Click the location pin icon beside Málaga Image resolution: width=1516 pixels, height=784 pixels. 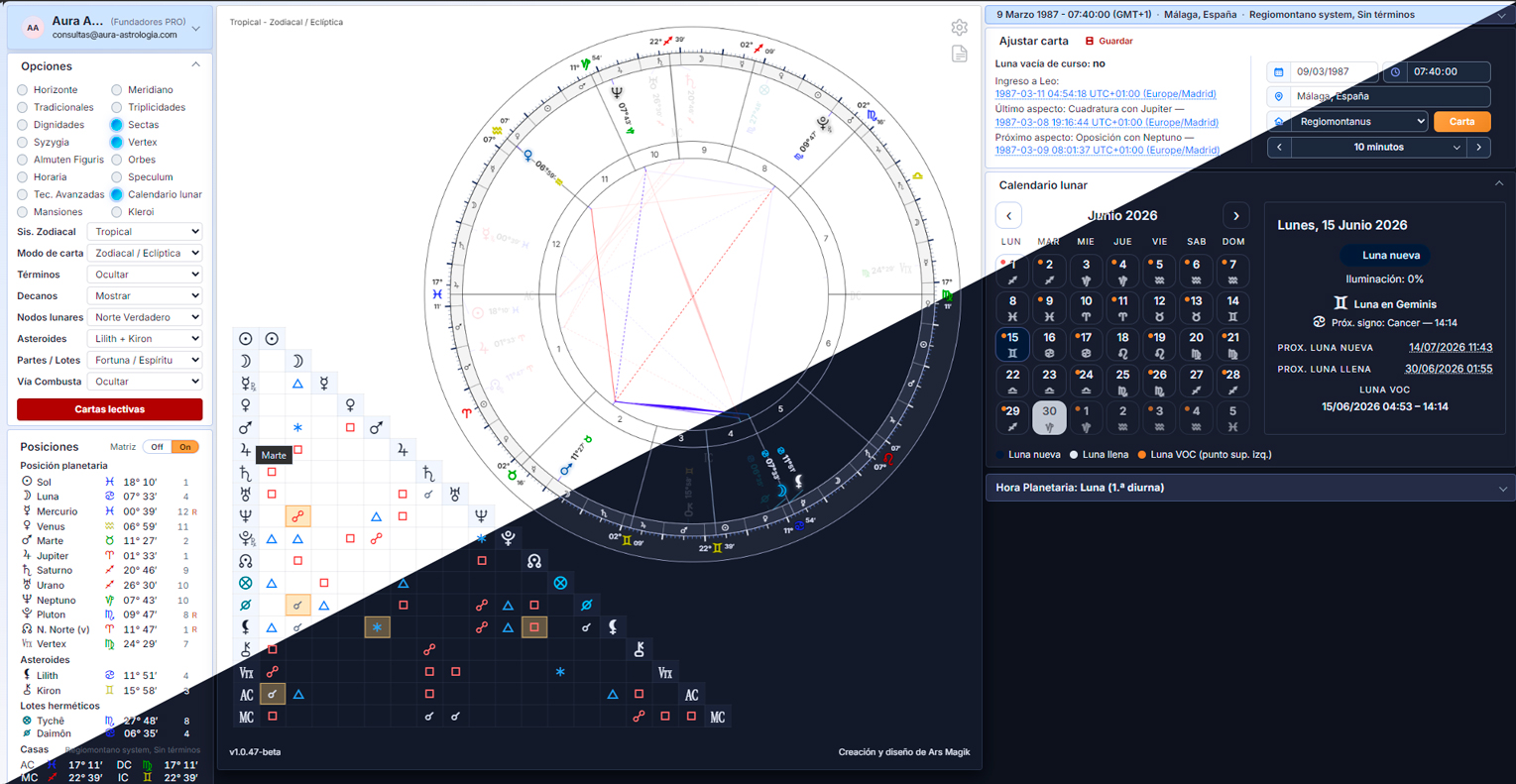(1278, 97)
